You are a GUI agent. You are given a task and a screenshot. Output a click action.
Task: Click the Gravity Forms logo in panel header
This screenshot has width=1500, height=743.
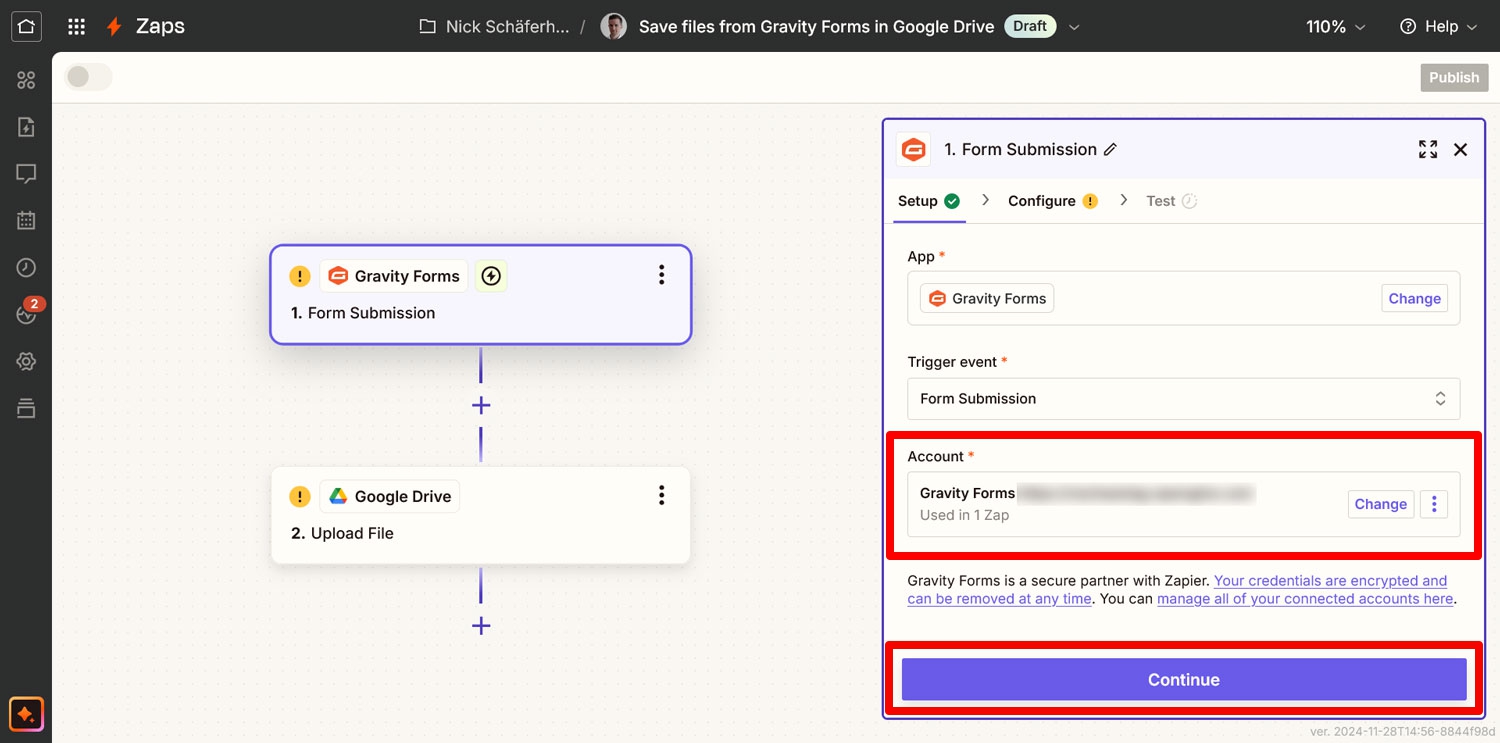913,150
